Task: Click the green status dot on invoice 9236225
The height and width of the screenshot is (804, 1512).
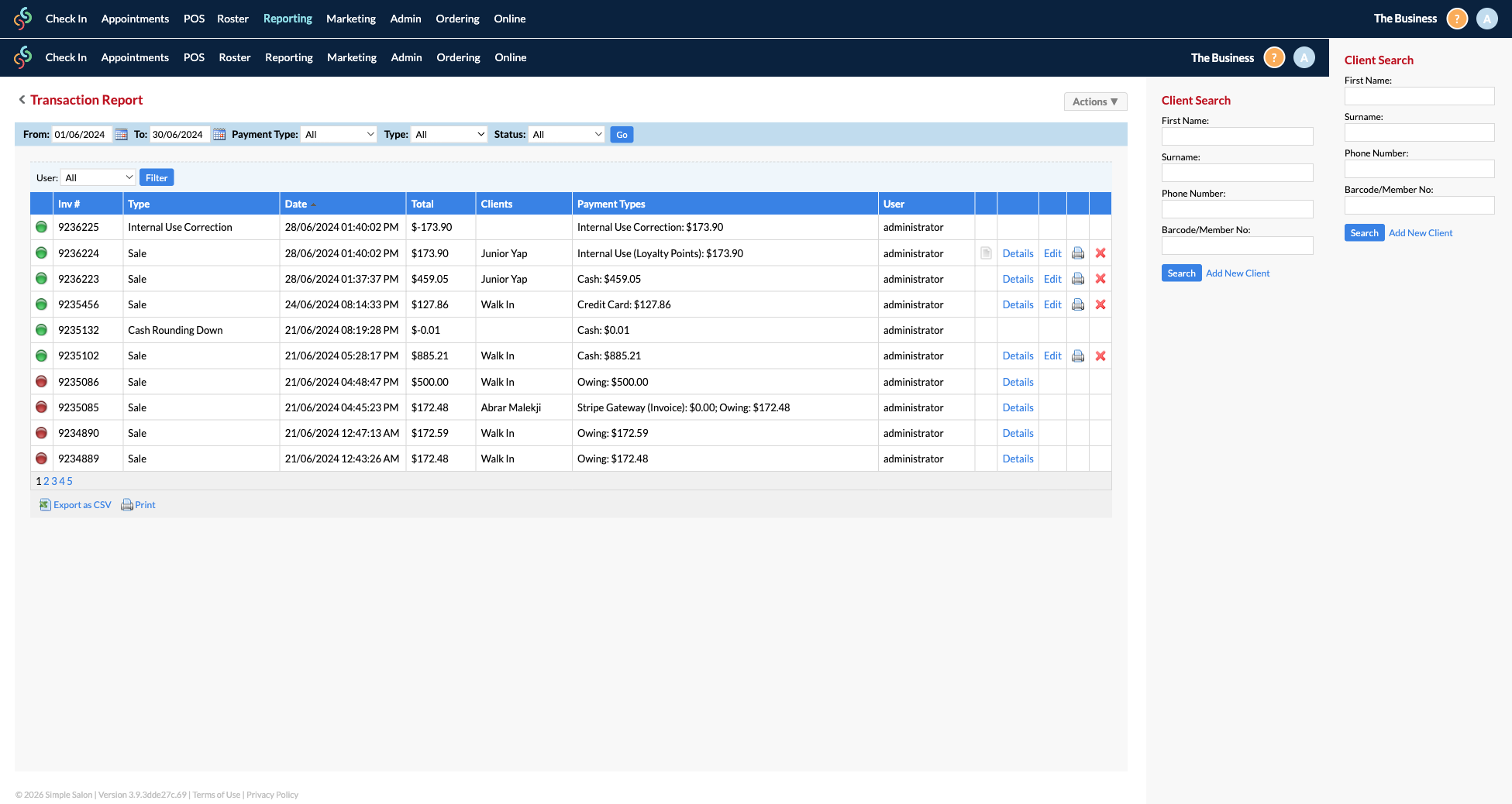Action: tap(41, 227)
